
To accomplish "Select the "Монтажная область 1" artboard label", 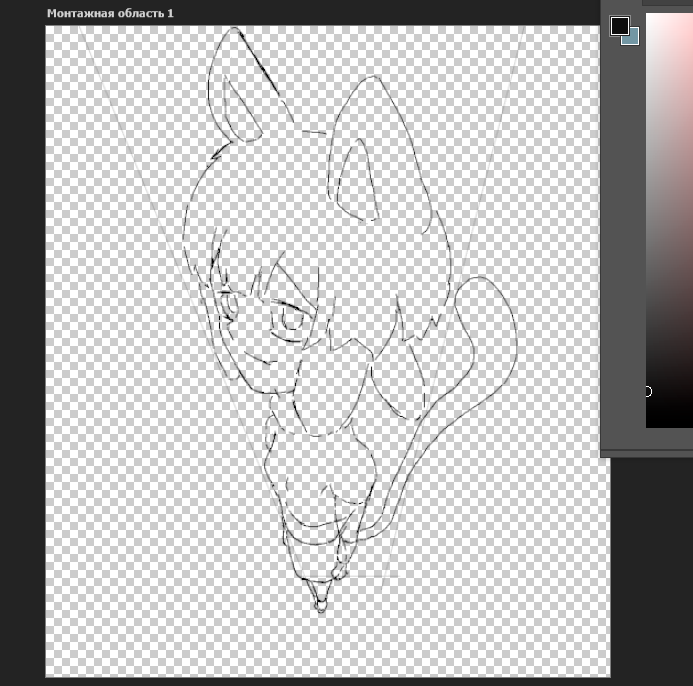I will (x=110, y=13).
